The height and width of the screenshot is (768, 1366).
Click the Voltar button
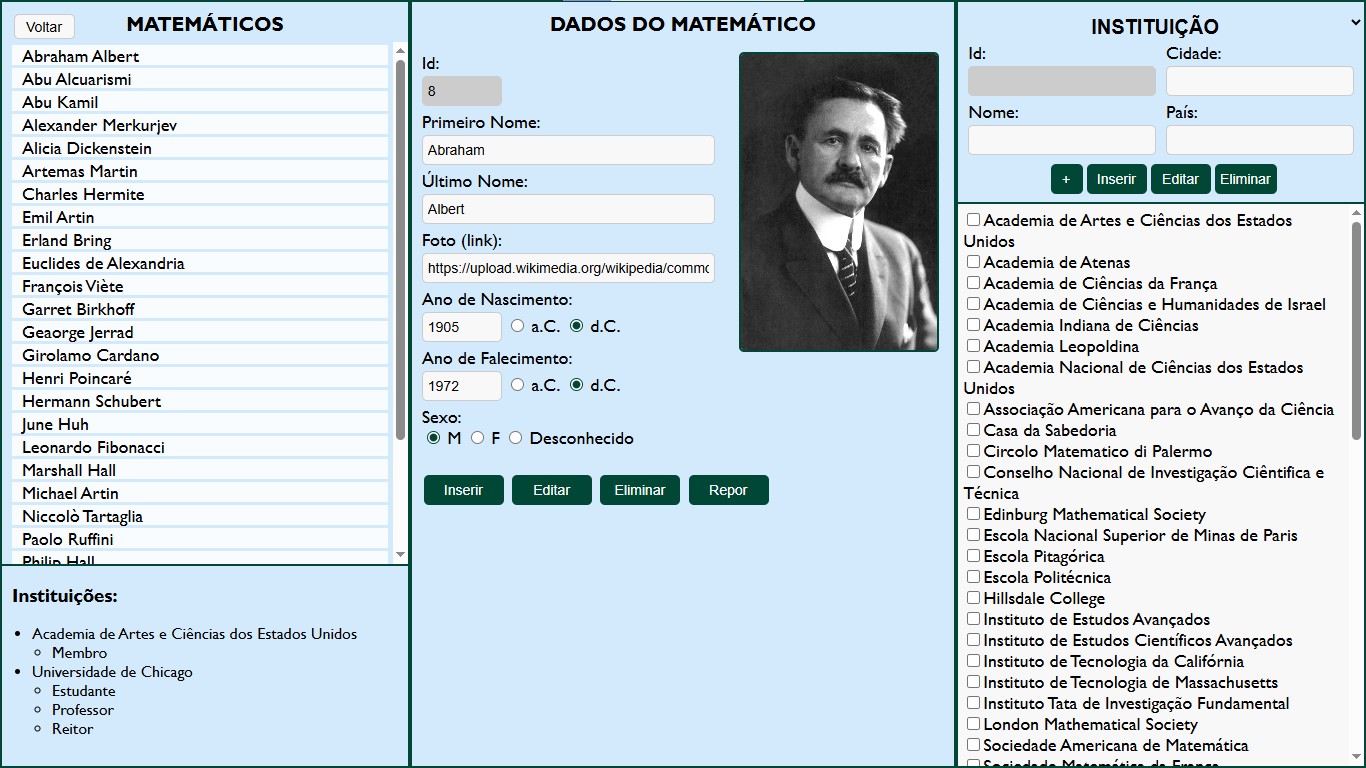click(x=44, y=27)
